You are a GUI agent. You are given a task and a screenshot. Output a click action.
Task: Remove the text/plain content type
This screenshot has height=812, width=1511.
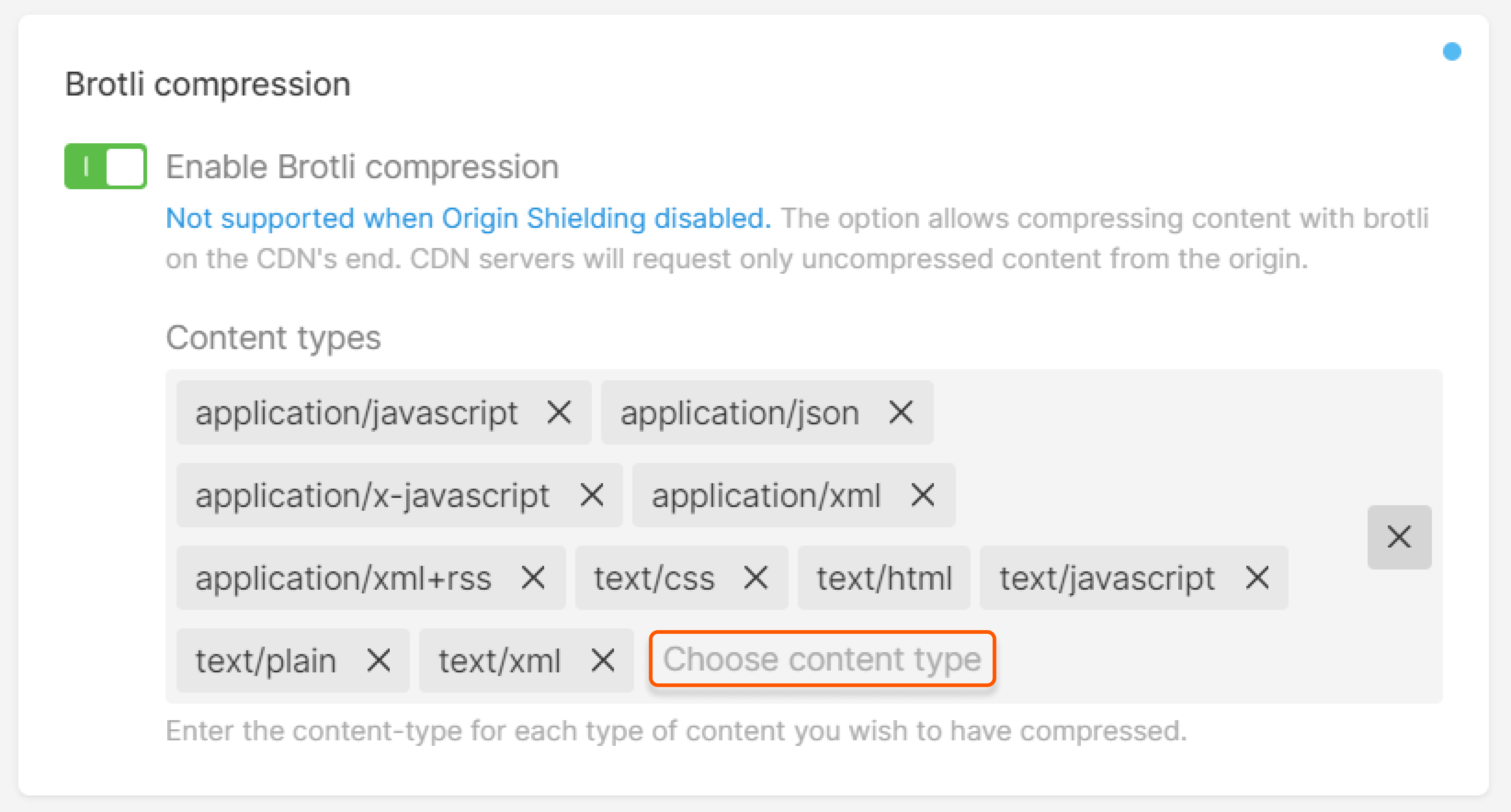coord(378,661)
